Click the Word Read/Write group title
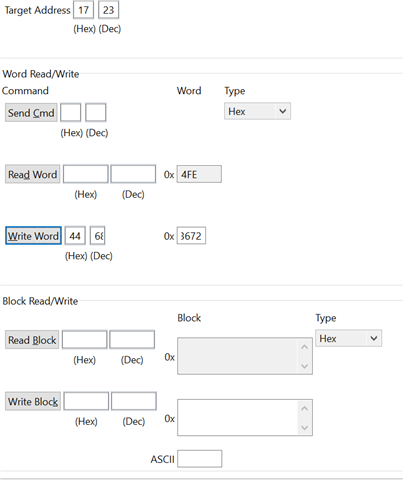The image size is (403, 480). click(41, 74)
